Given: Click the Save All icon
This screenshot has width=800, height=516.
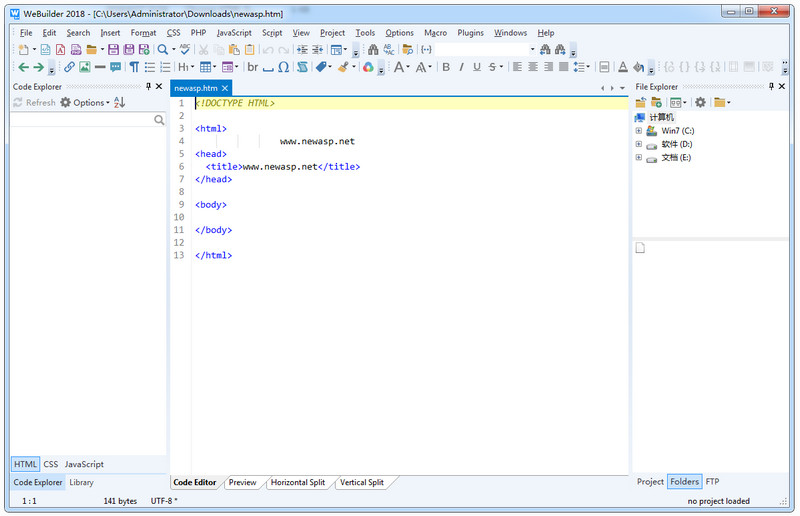Looking at the screenshot, I should pyautogui.click(x=129, y=50).
